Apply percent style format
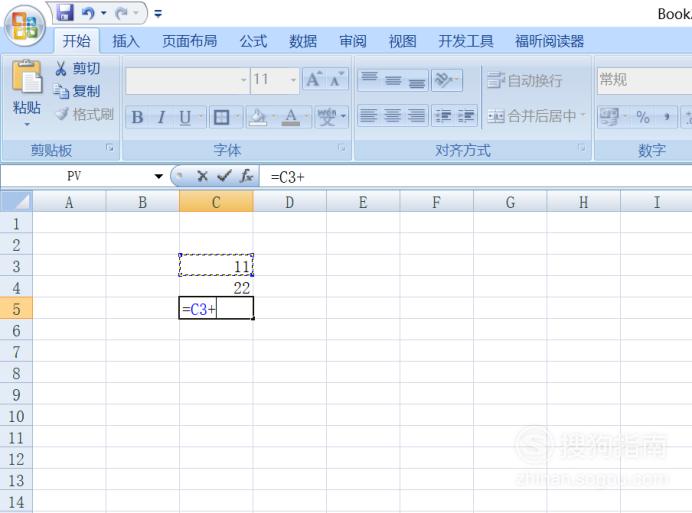This screenshot has height=513, width=692. (643, 117)
